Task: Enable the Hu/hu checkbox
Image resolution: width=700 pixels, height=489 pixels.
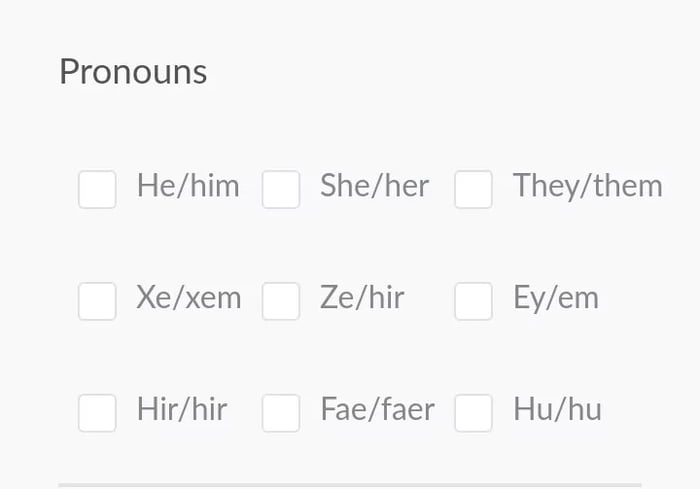Action: [473, 413]
